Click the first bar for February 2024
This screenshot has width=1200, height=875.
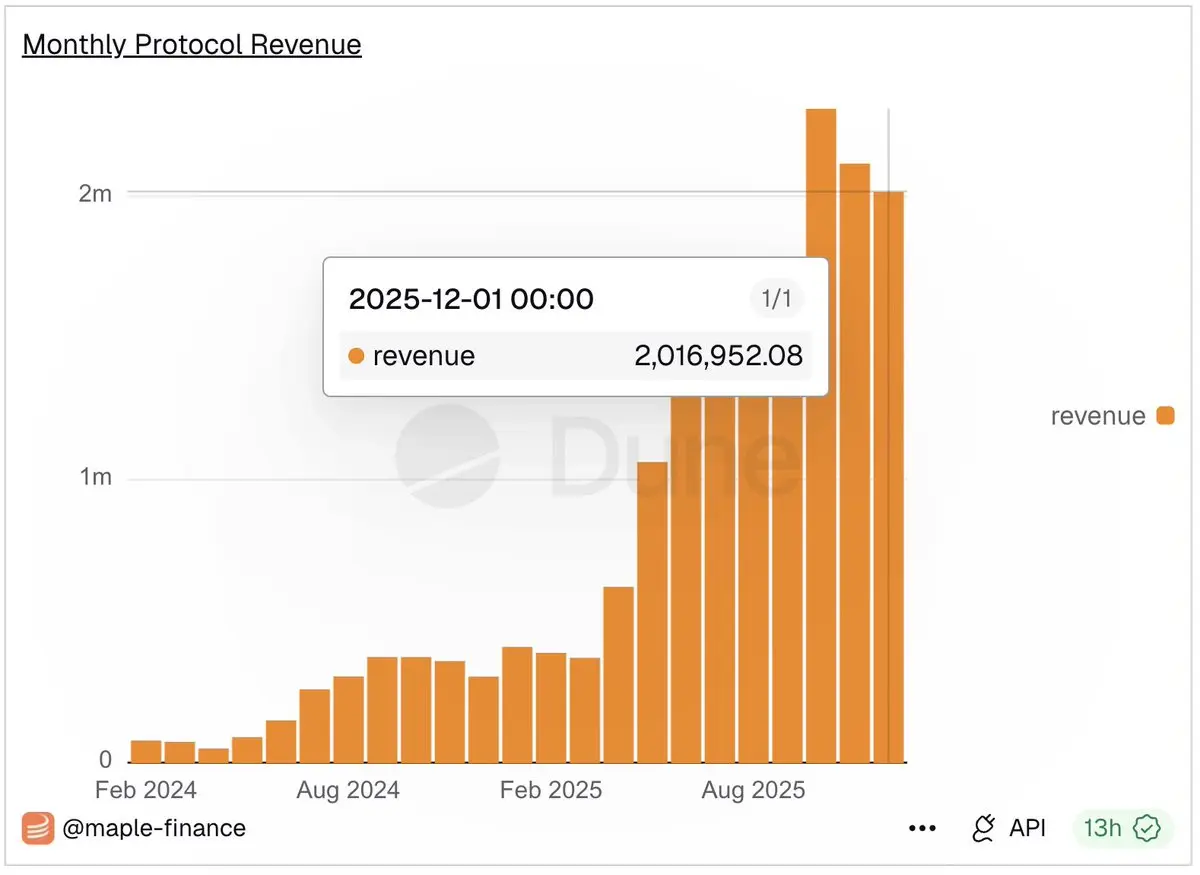pos(146,751)
